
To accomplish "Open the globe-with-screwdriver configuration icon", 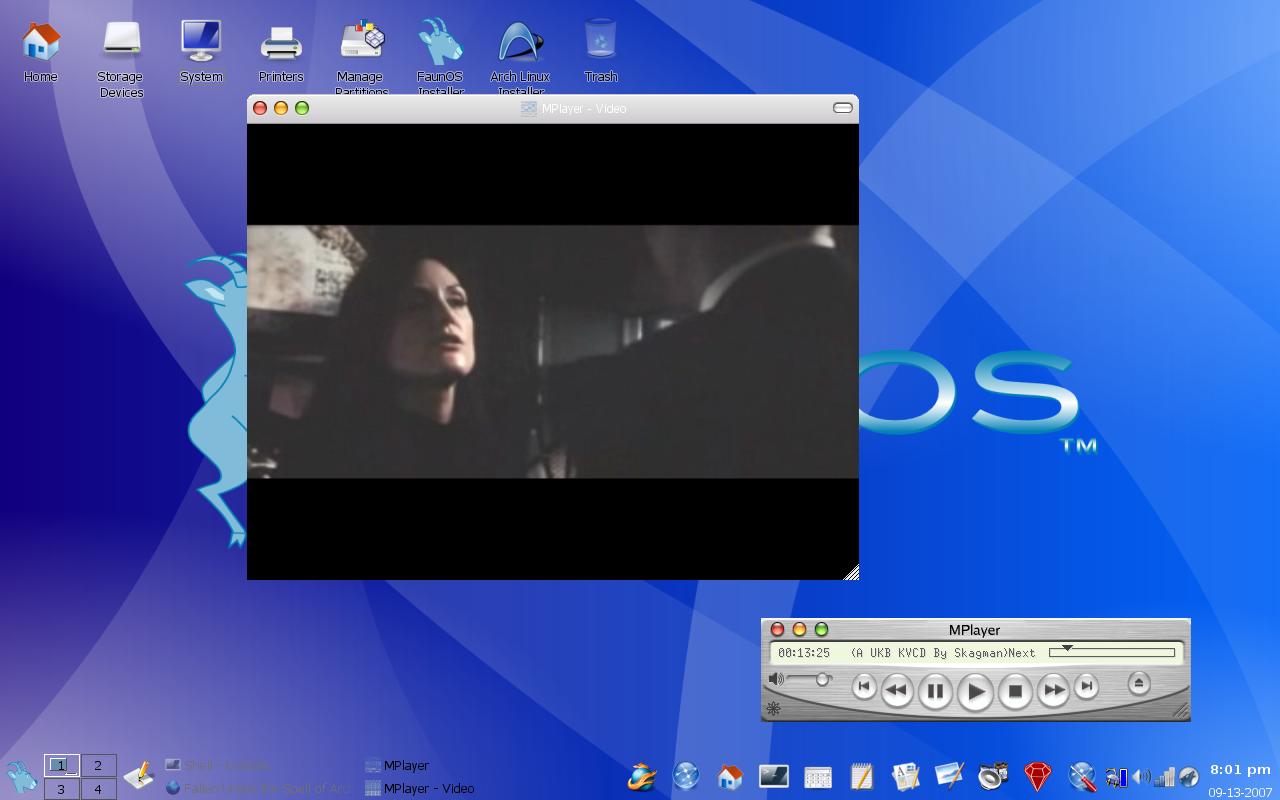I will 1082,776.
